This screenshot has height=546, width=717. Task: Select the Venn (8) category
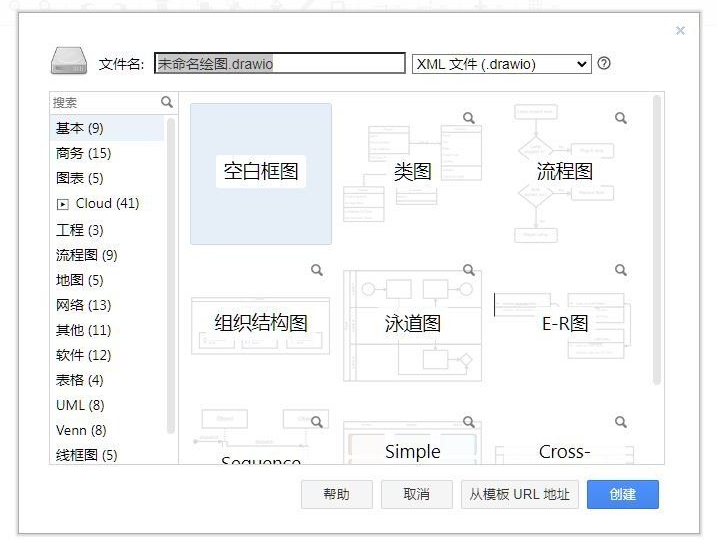107,430
